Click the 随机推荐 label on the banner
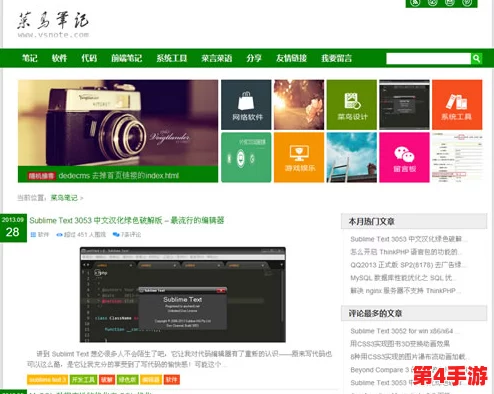494x394 pixels. (x=41, y=176)
